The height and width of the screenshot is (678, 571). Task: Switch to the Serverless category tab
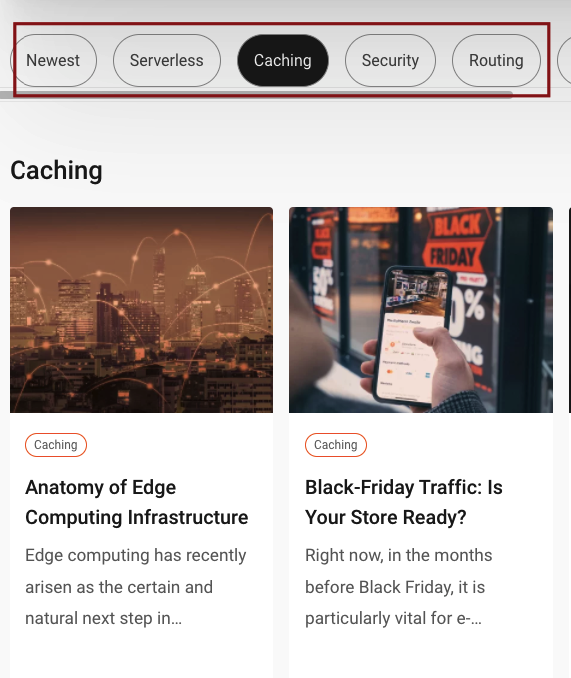pyautogui.click(x=167, y=61)
